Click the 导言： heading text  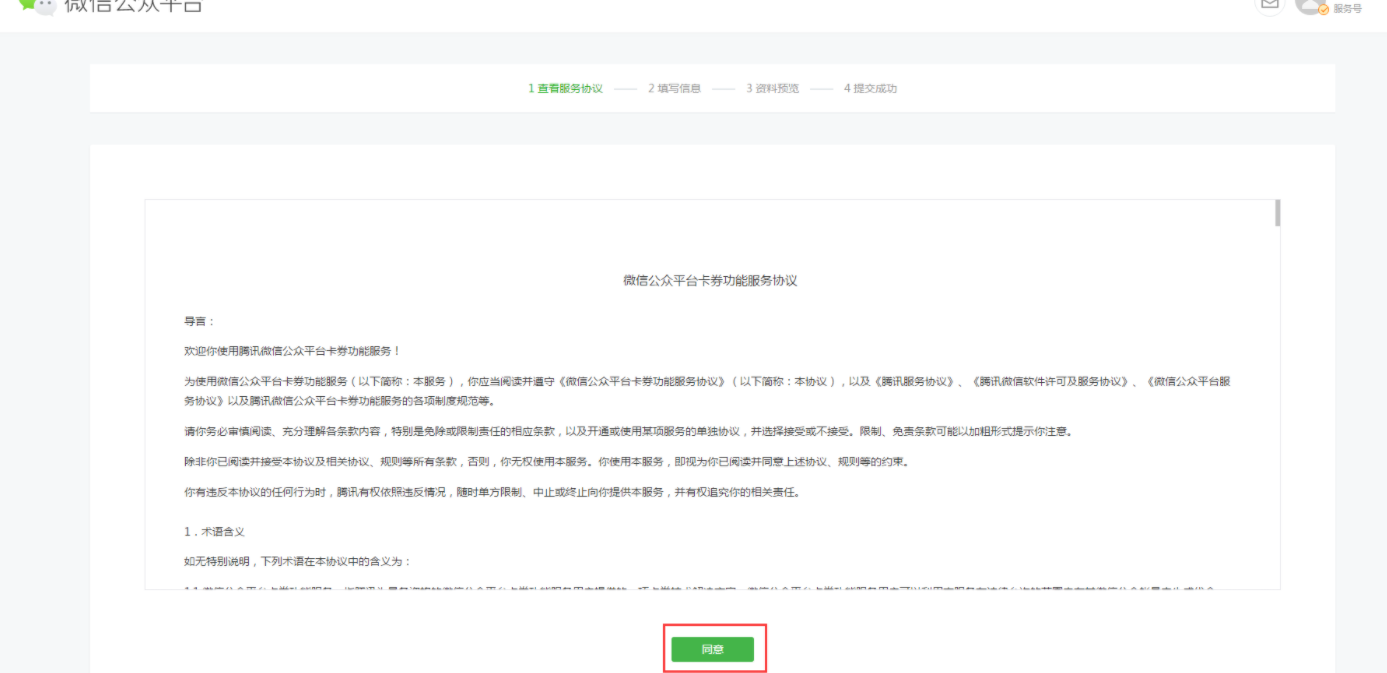pyautogui.click(x=199, y=322)
